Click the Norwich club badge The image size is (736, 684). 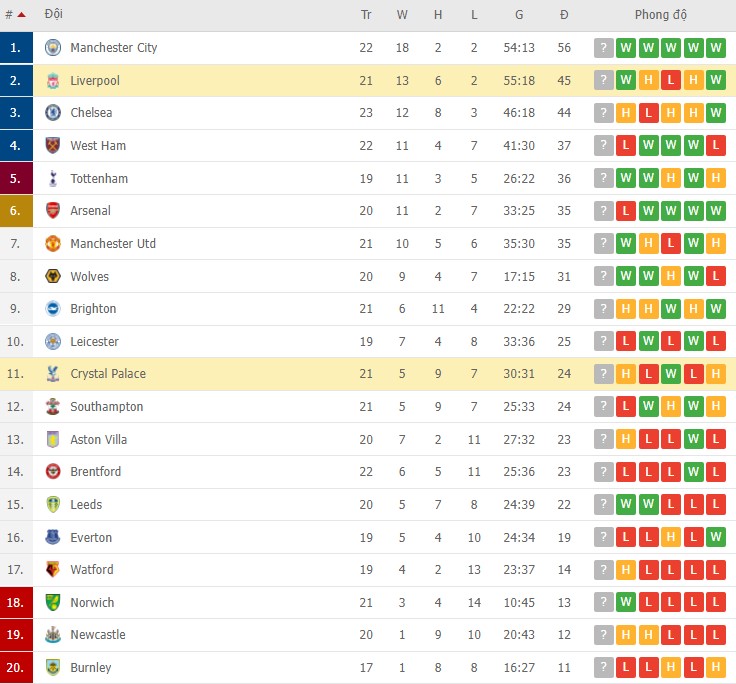click(53, 603)
